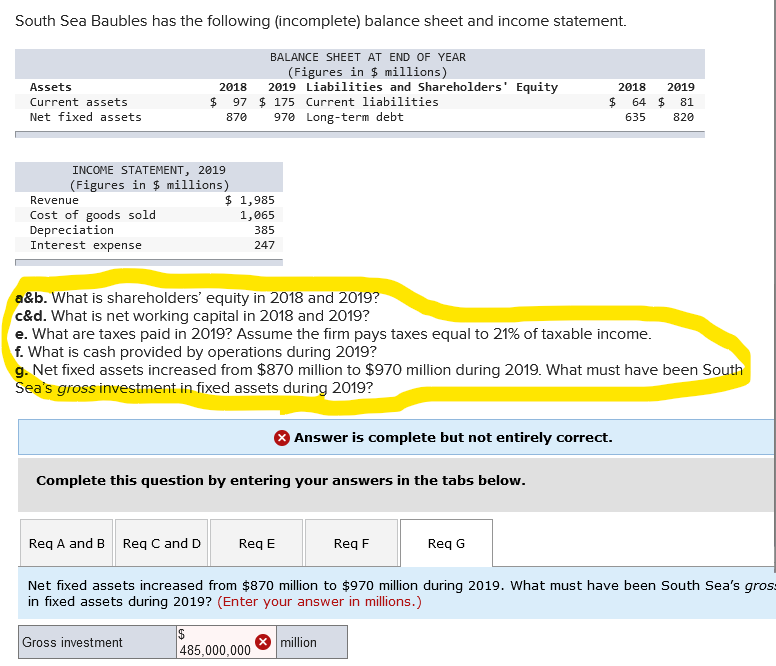Click the red incorrect mark beside 485,000,000
This screenshot has width=776, height=666.
pos(263,642)
